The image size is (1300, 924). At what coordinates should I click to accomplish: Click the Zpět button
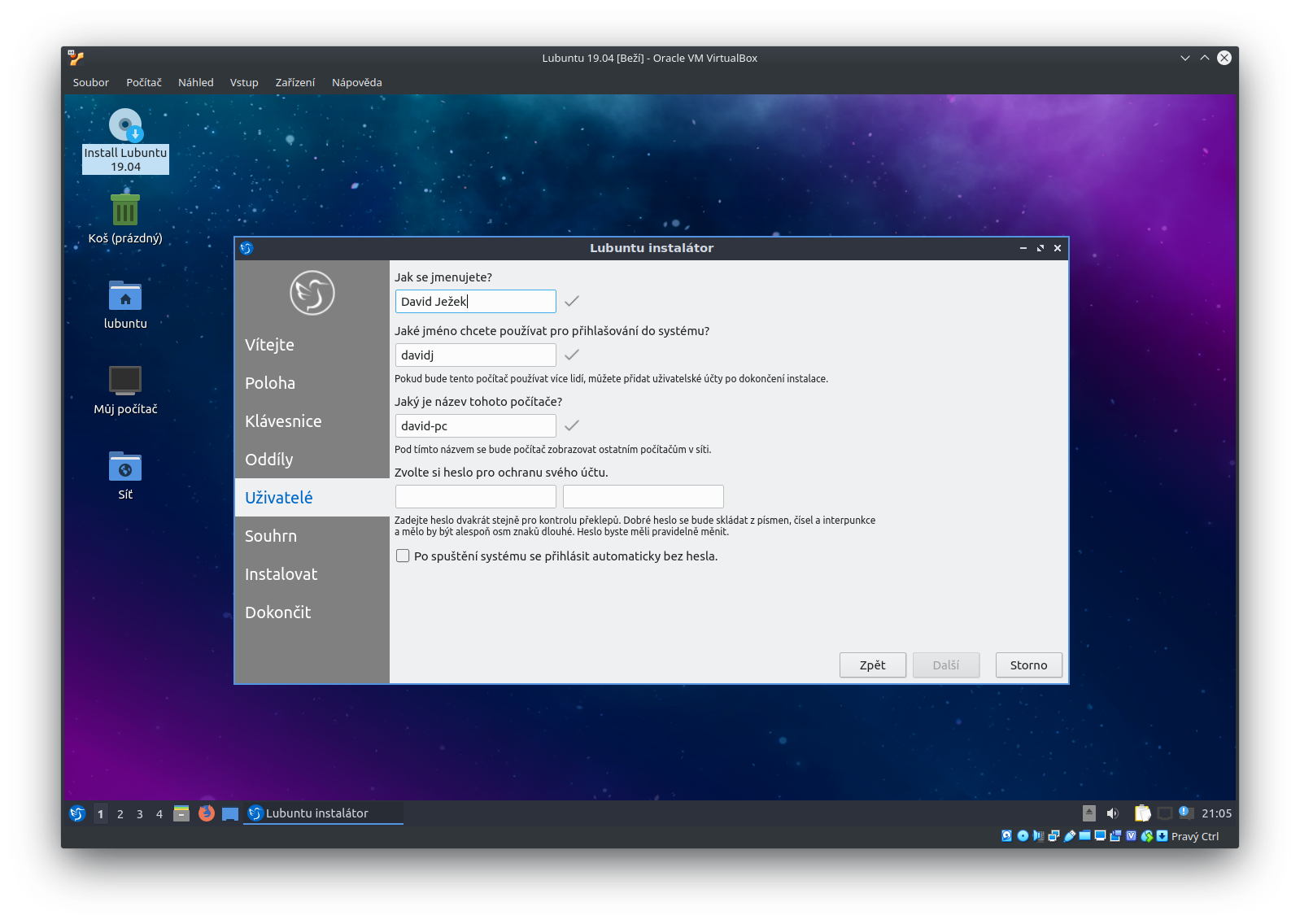point(873,665)
